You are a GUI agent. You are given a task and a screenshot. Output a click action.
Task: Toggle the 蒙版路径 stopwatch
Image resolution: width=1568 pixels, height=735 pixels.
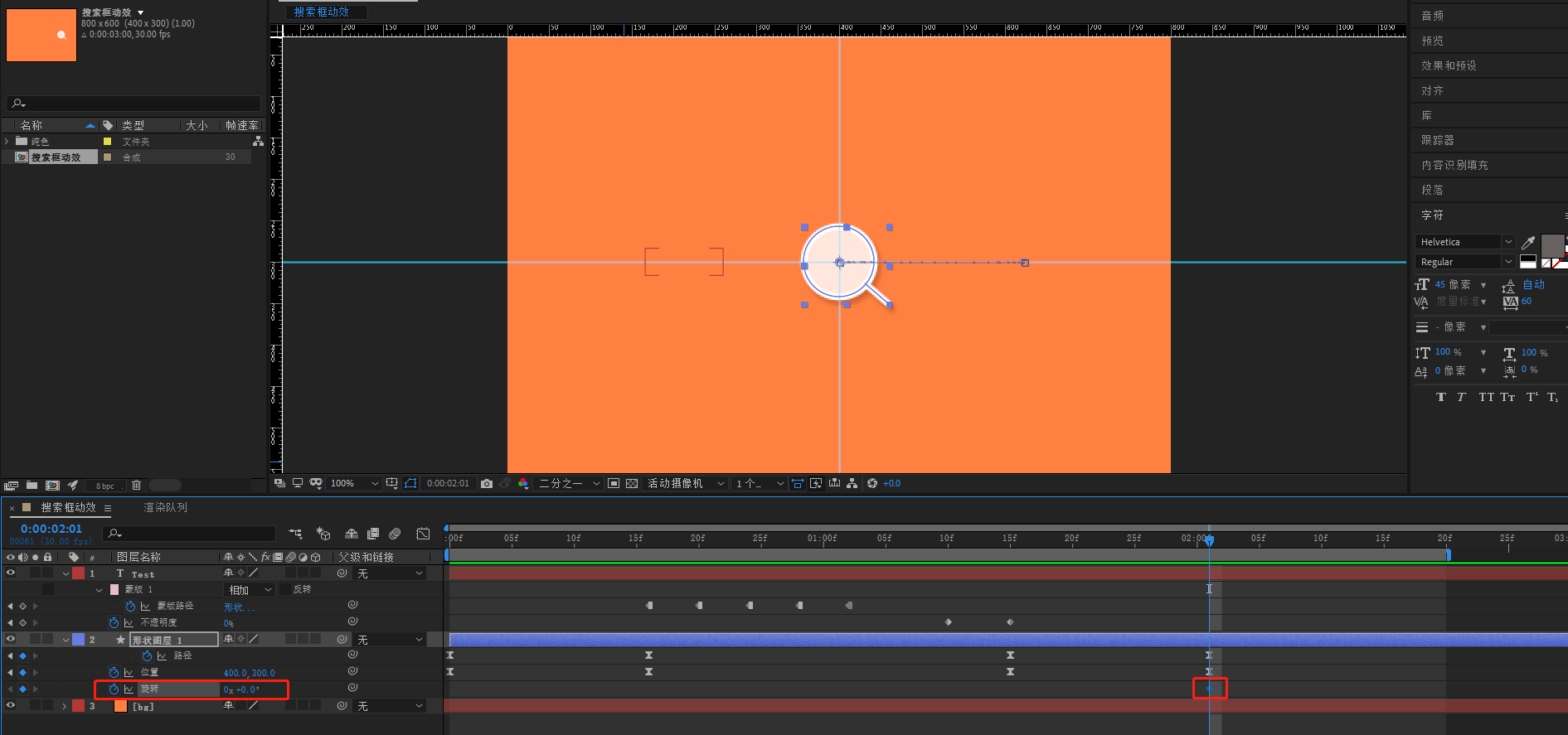(131, 607)
